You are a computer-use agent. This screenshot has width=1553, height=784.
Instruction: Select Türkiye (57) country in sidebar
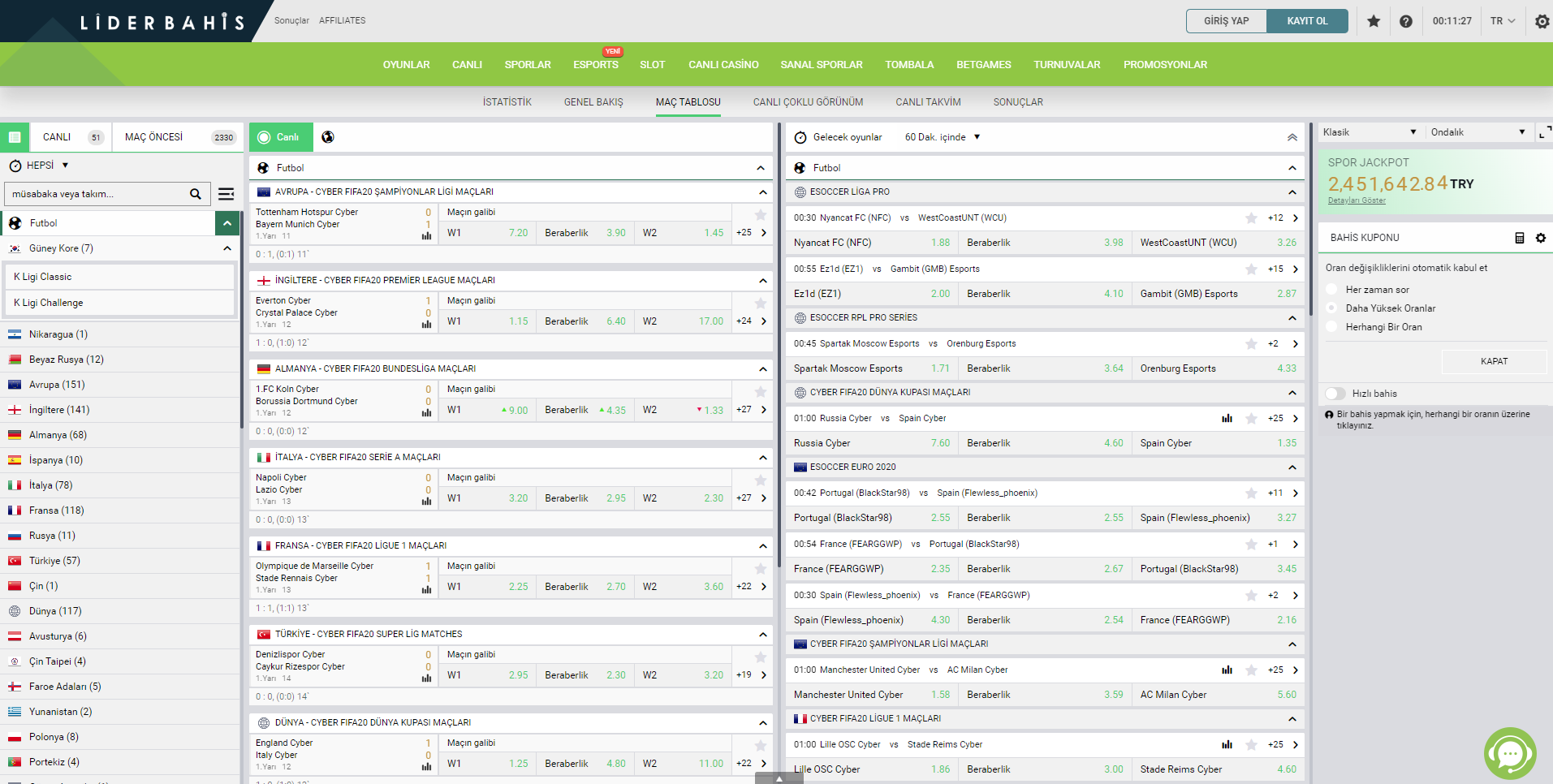[120, 561]
